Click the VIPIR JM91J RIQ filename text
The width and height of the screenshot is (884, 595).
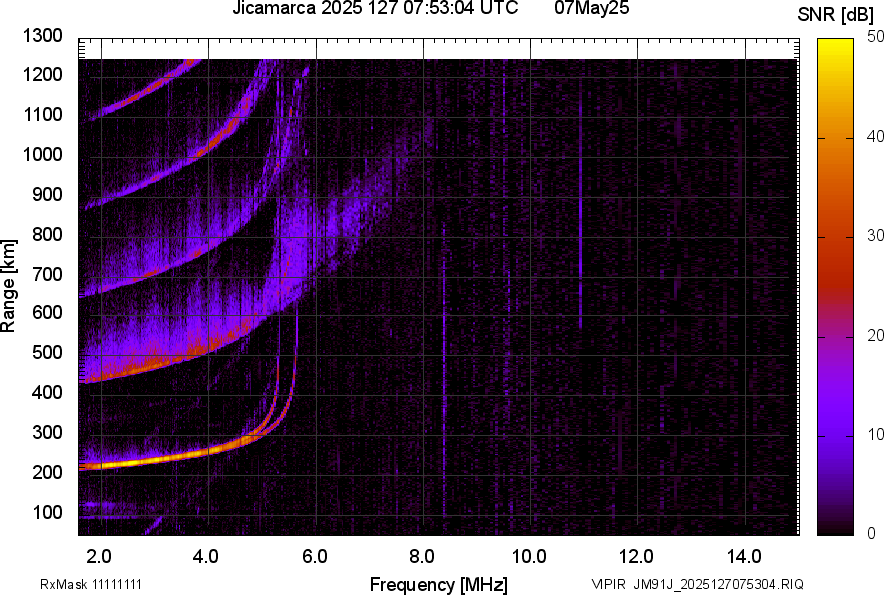[697, 584]
